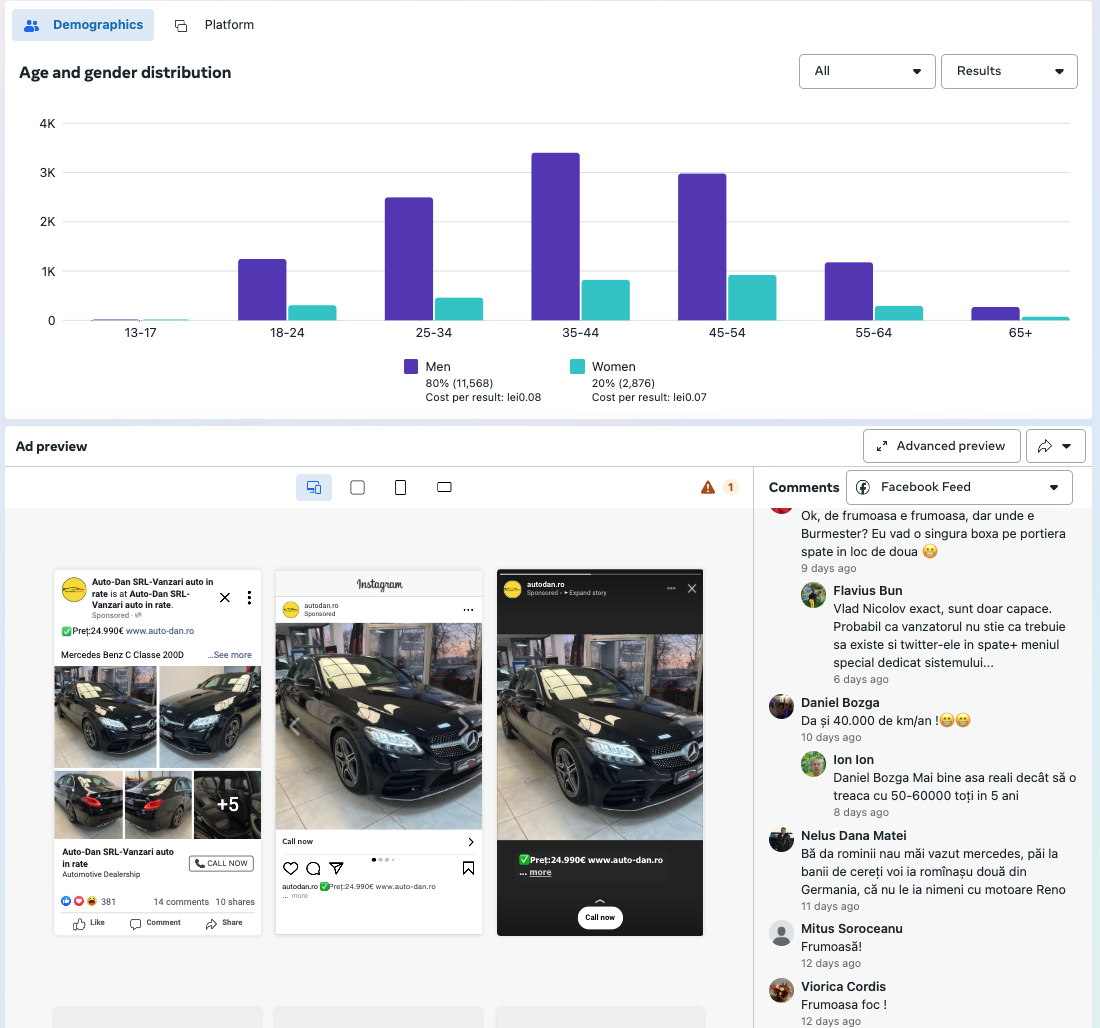Viewport: 1100px width, 1028px height.
Task: Click the Advanced preview button
Action: pyautogui.click(x=941, y=446)
